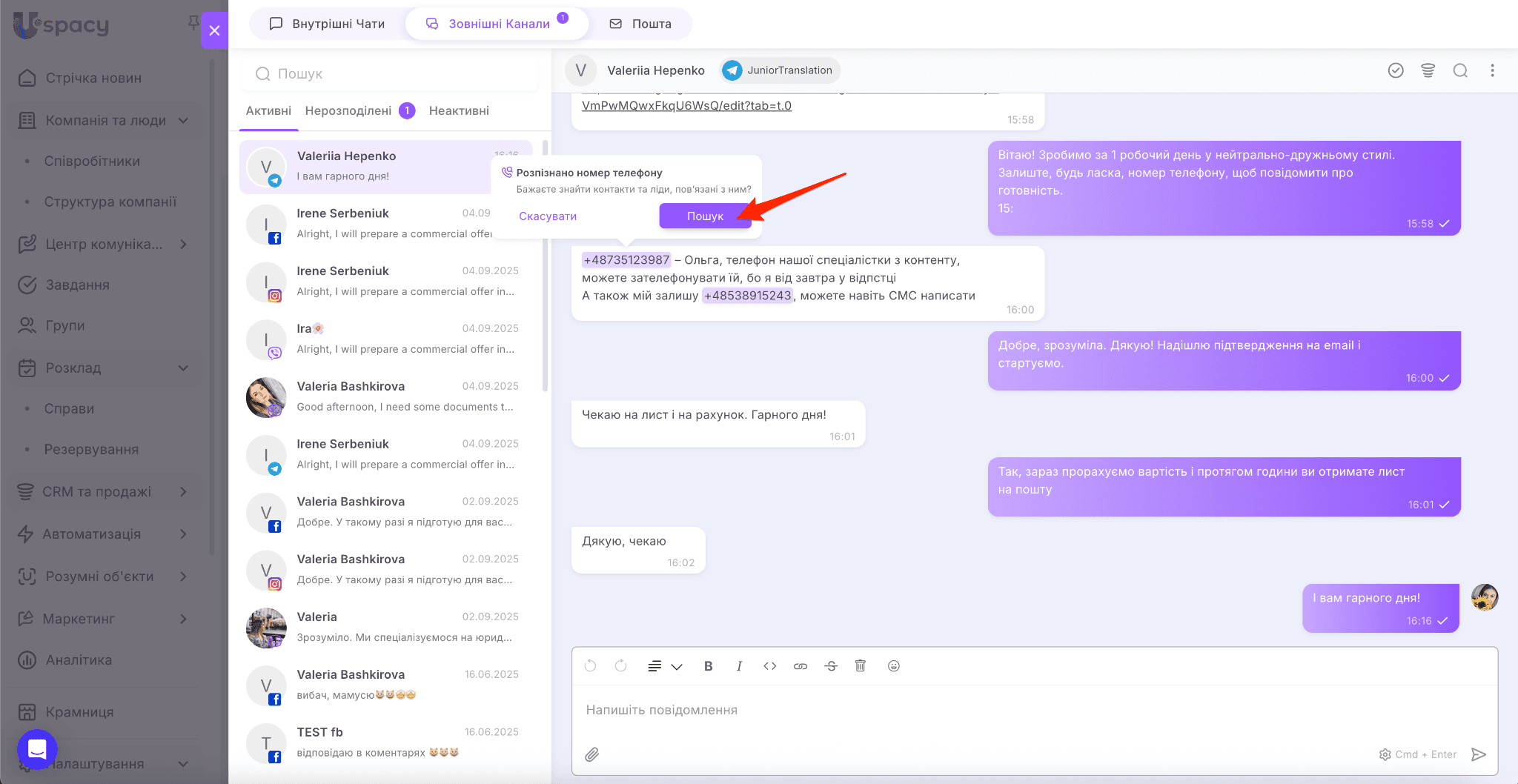Toggle italic formatting in message editor
The height and width of the screenshot is (784, 1518).
pyautogui.click(x=739, y=665)
